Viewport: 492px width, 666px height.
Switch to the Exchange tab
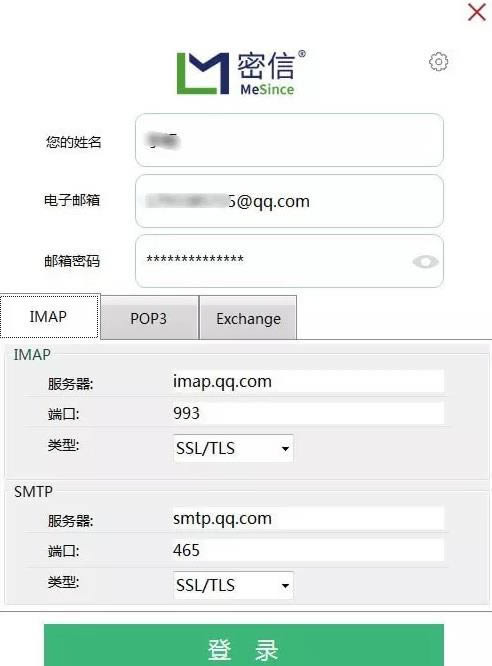[x=248, y=318]
